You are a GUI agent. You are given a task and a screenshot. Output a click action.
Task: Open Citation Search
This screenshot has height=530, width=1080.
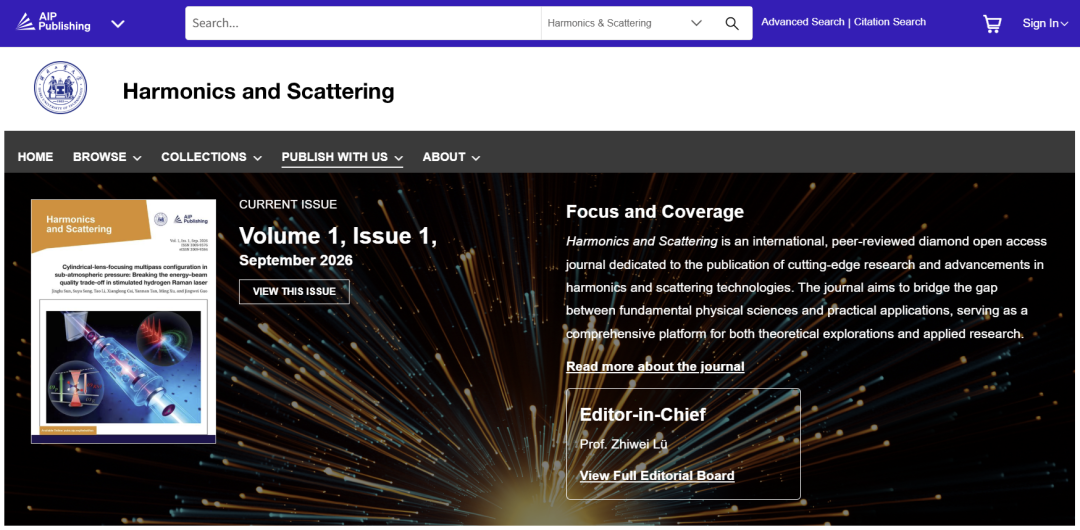pyautogui.click(x=890, y=22)
